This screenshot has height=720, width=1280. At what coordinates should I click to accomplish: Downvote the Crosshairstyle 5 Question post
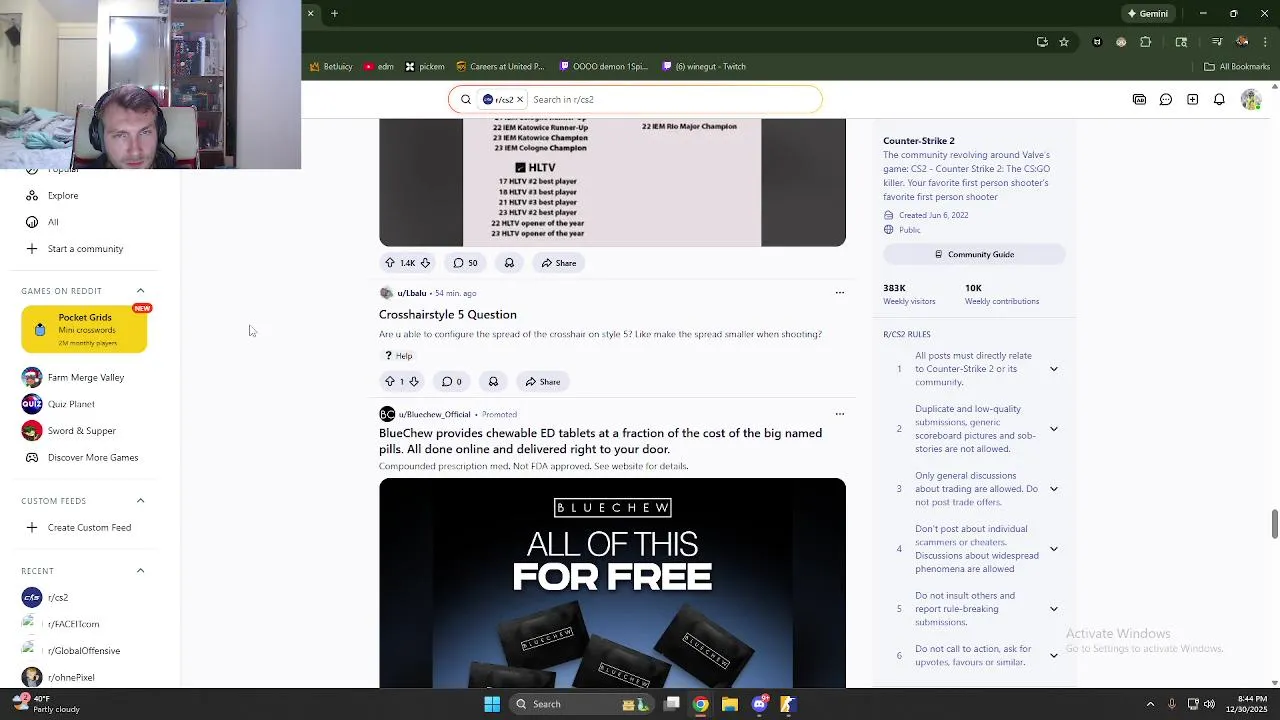[414, 381]
